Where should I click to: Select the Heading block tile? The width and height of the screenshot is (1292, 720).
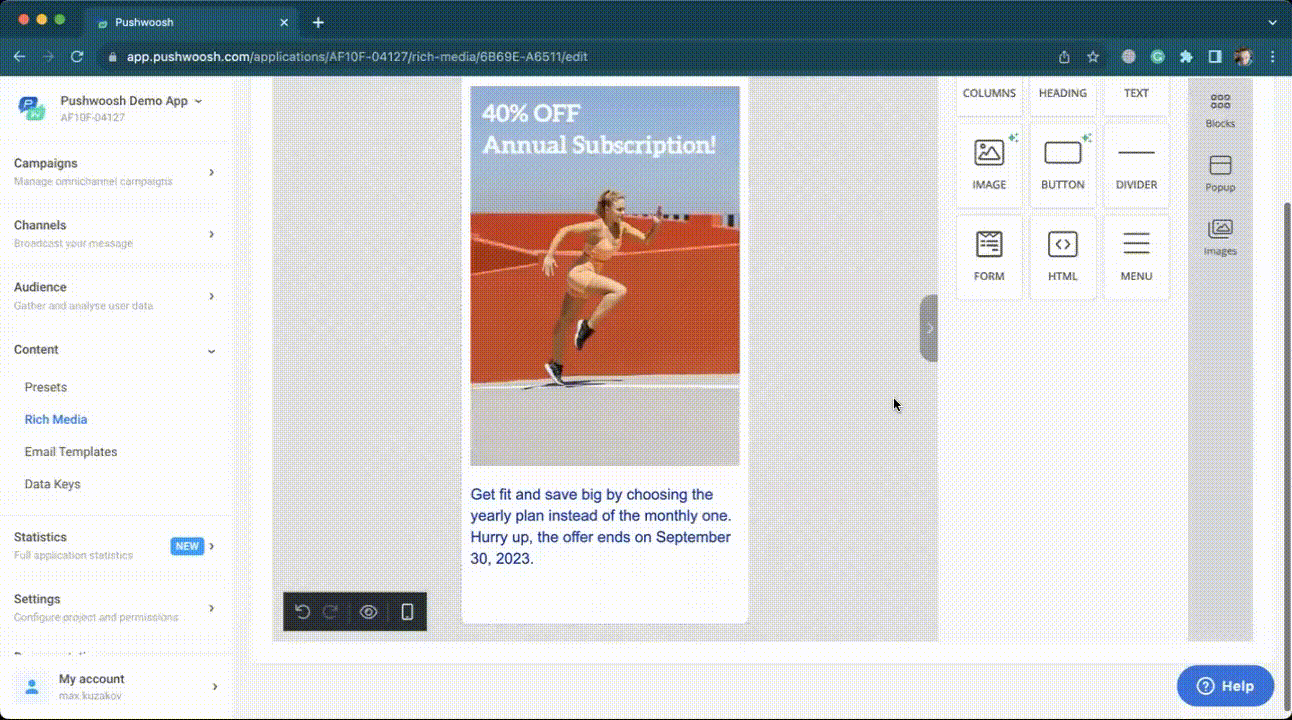coord(1062,96)
